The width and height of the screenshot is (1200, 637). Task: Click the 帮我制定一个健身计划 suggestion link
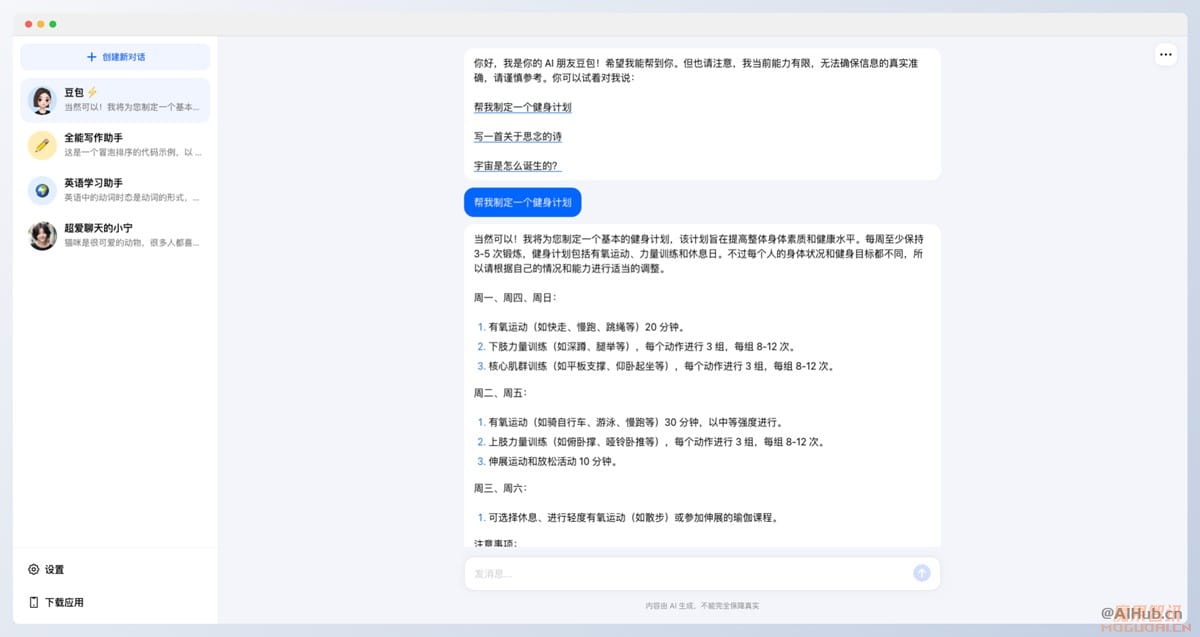point(522,107)
